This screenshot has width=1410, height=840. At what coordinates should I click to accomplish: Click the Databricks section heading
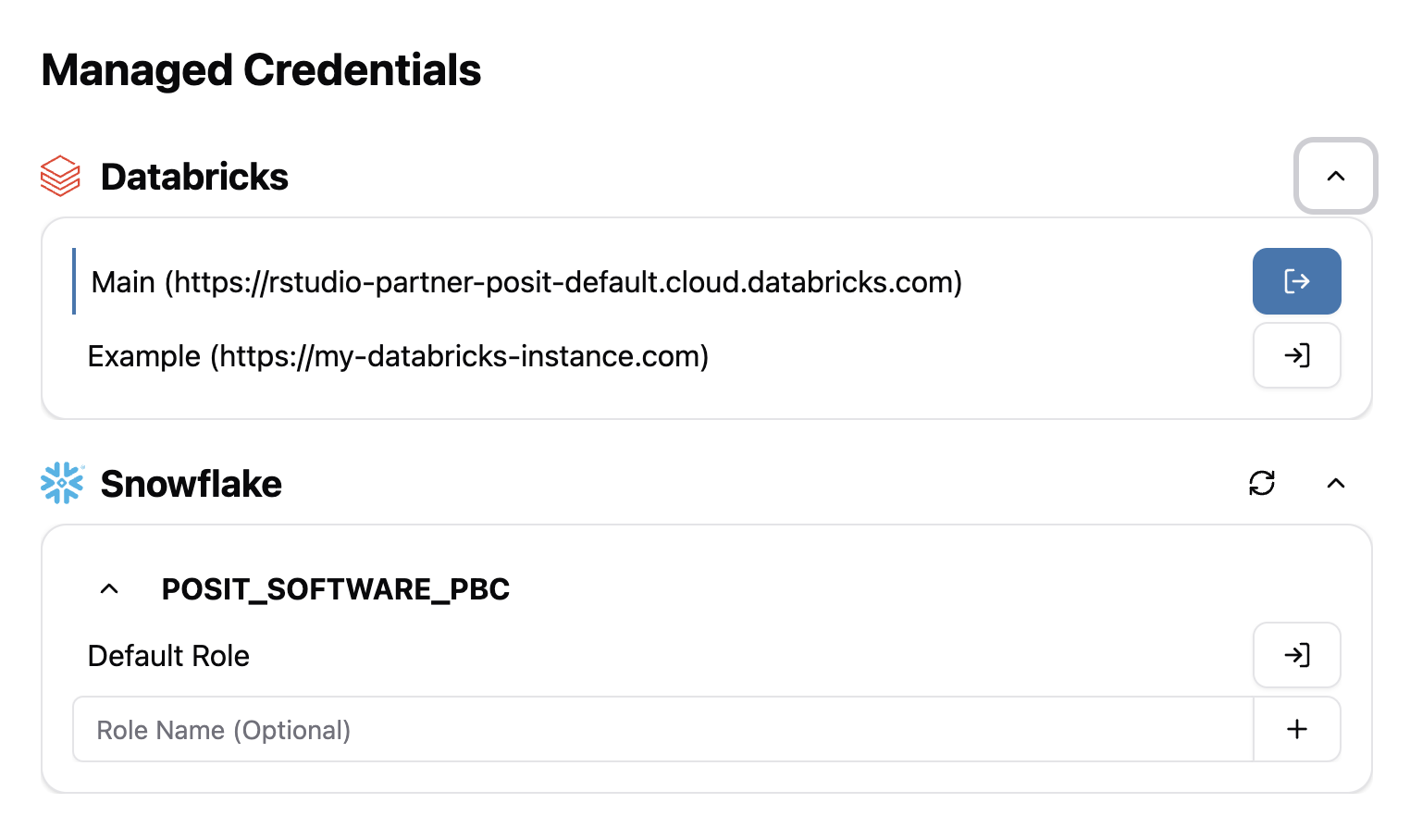pos(194,176)
